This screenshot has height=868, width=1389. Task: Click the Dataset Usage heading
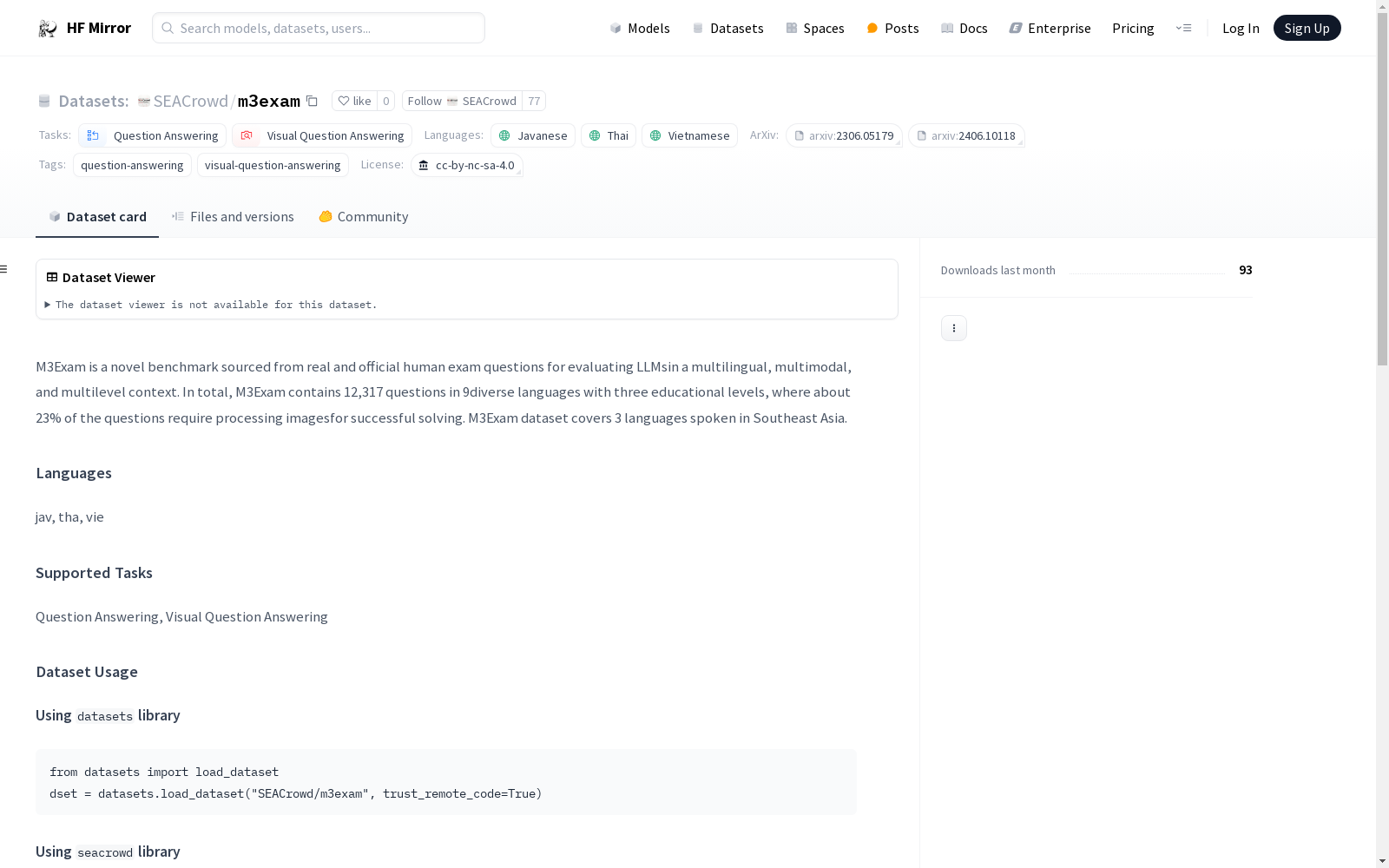(87, 672)
